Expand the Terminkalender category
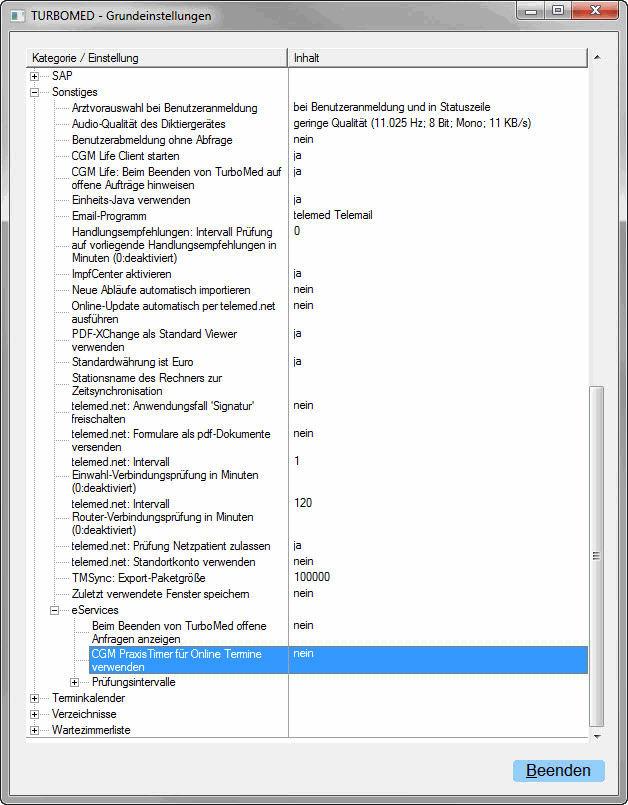Image resolution: width=628 pixels, height=805 pixels. [x=35, y=698]
